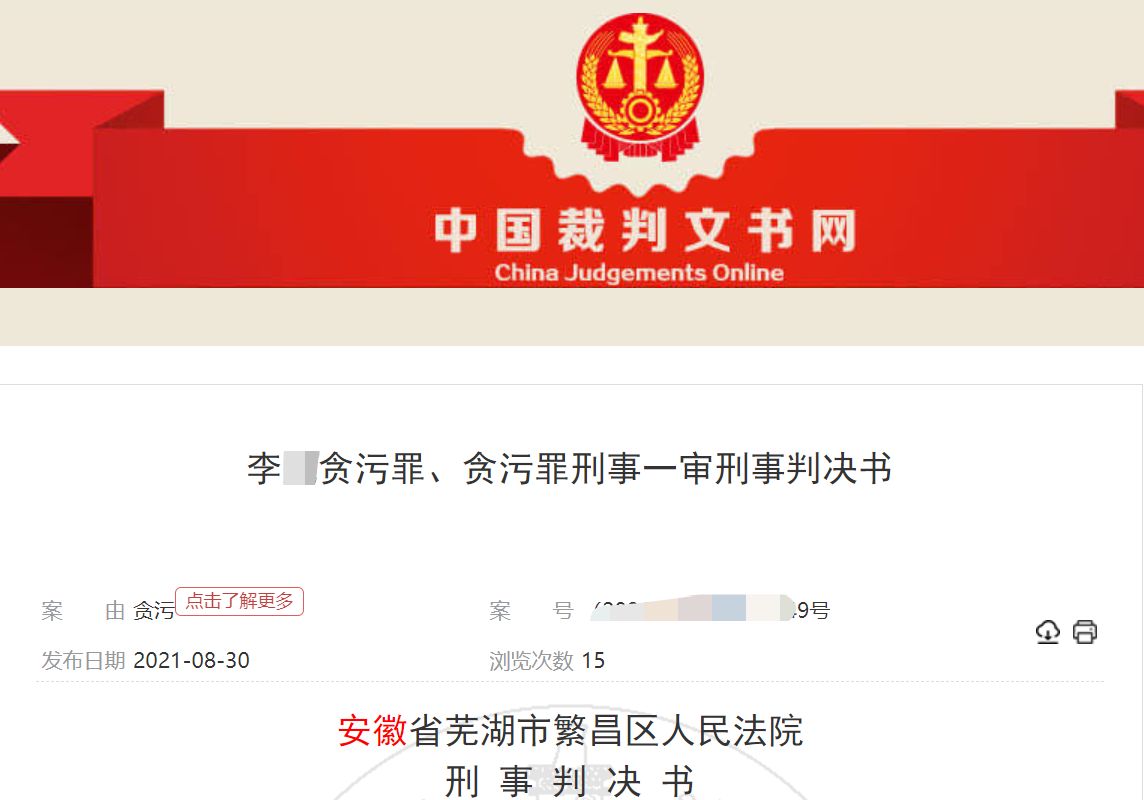Click the publish date 2021-08-30
This screenshot has height=800, width=1144.
click(191, 661)
